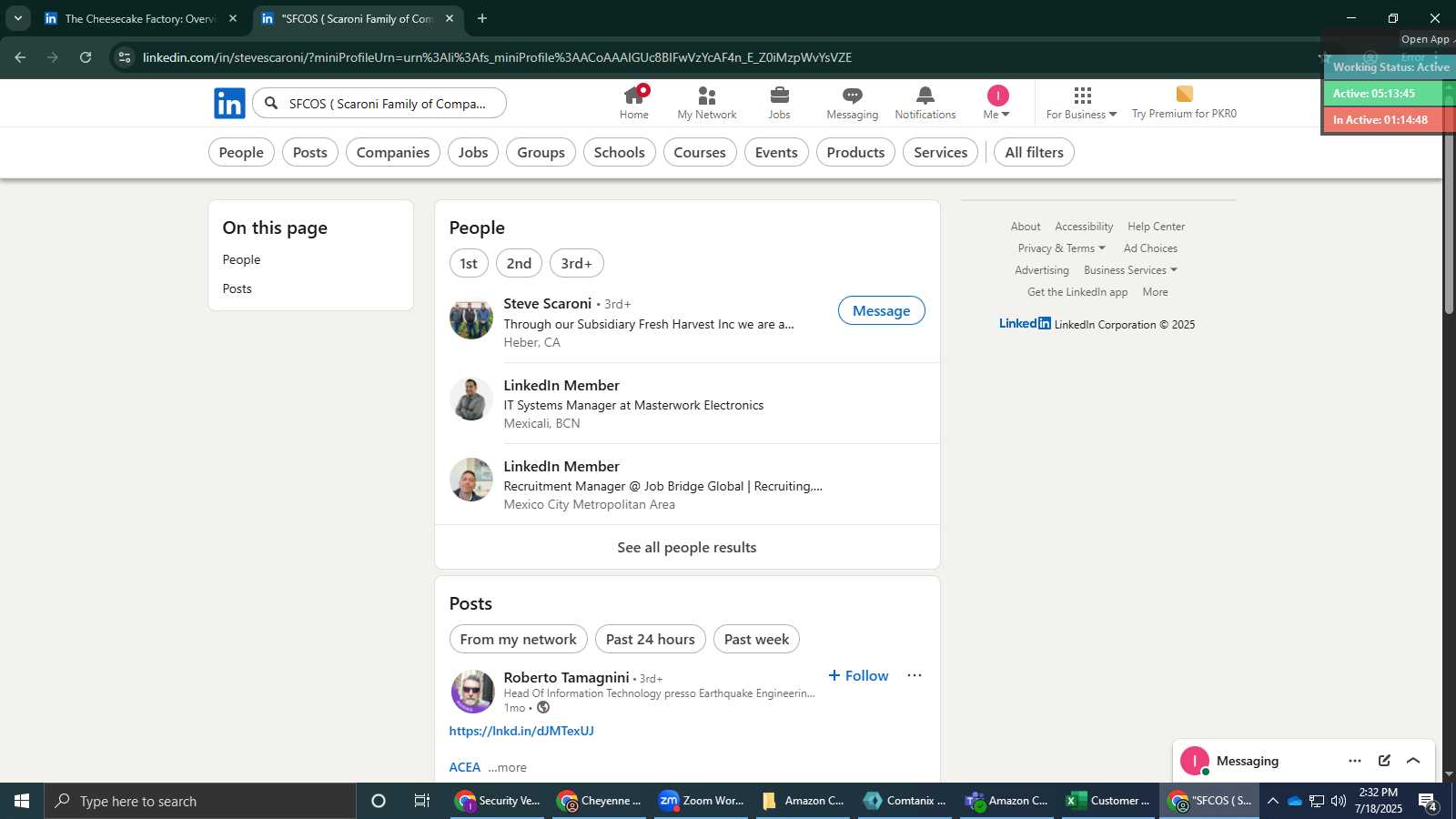Click the Recruitment Manager member photo
This screenshot has height=819, width=1456.
471,480
